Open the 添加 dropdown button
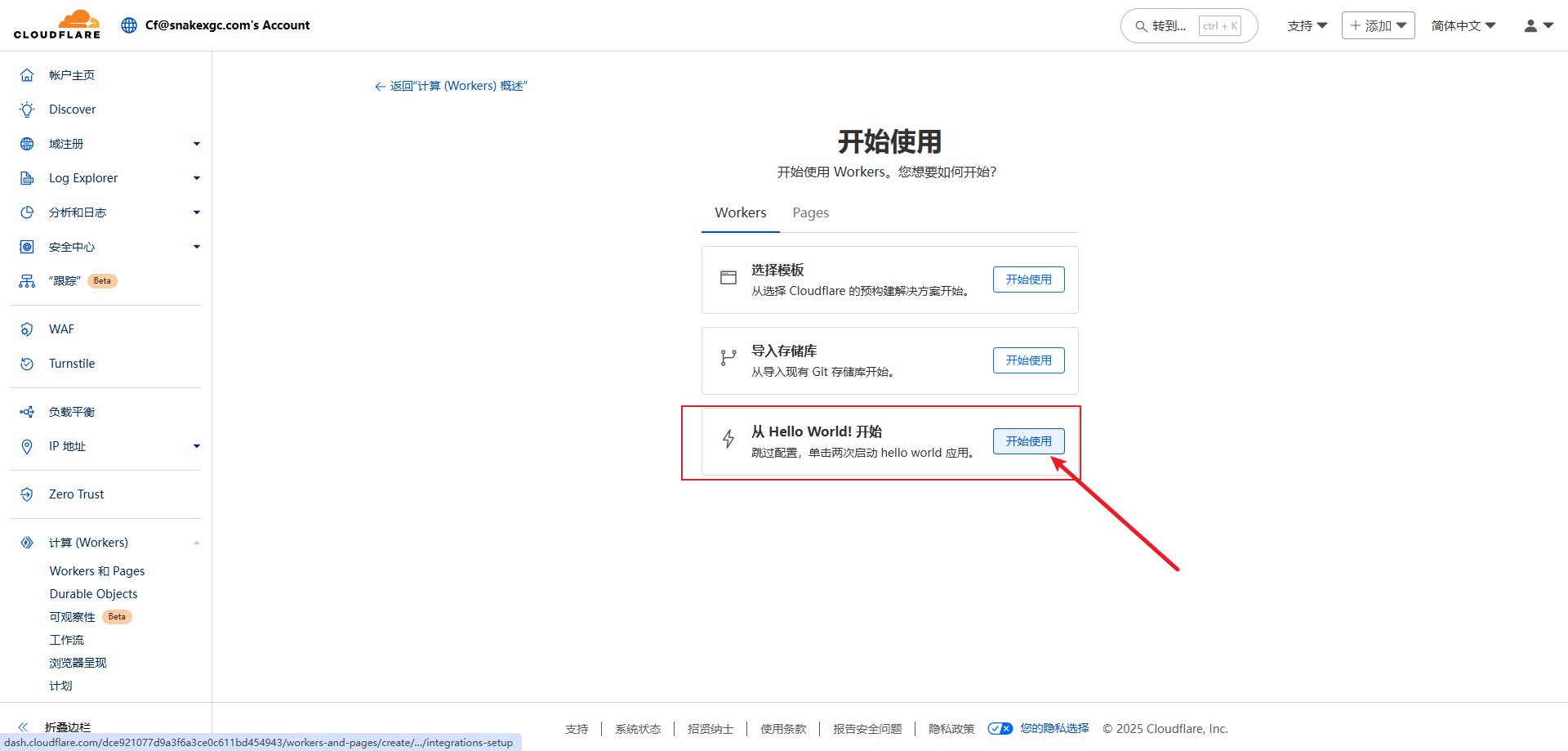Screen dimensions: 1568x751 (x=1379, y=25)
